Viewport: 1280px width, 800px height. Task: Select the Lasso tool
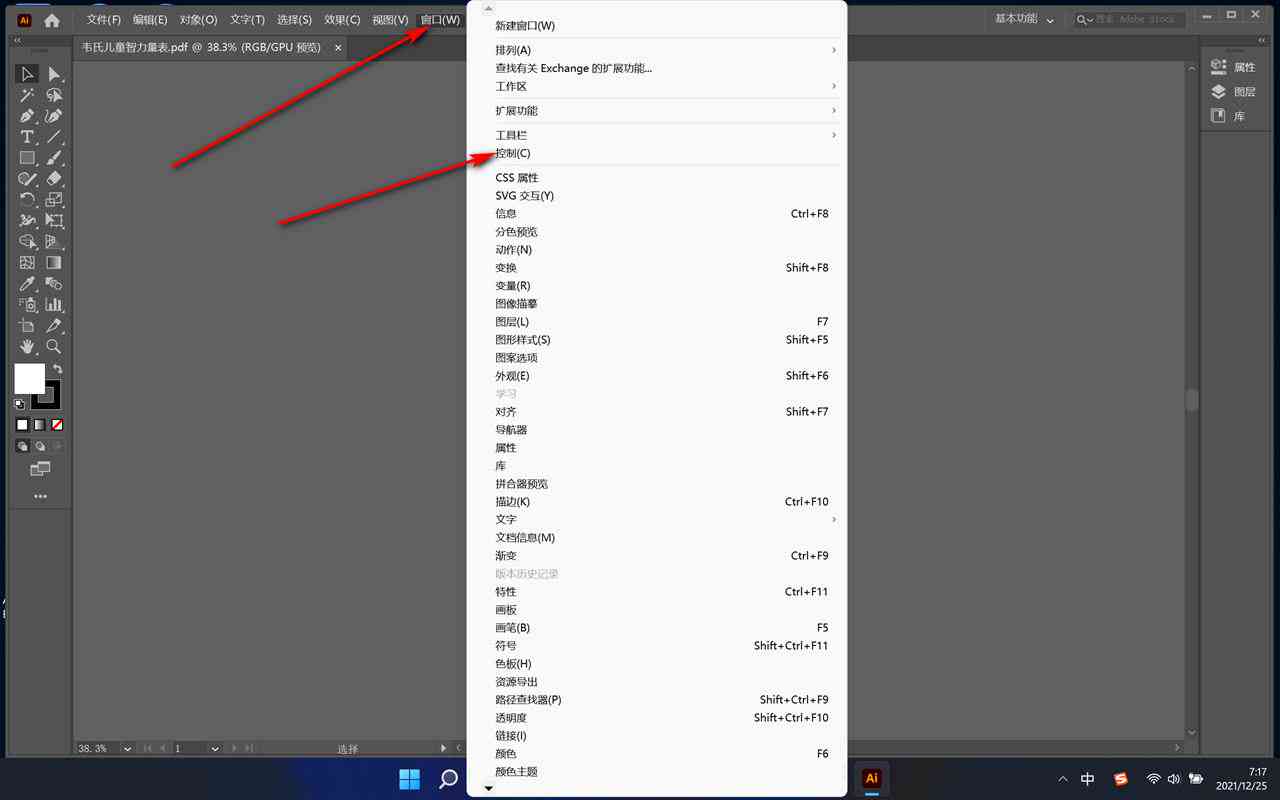[54, 95]
